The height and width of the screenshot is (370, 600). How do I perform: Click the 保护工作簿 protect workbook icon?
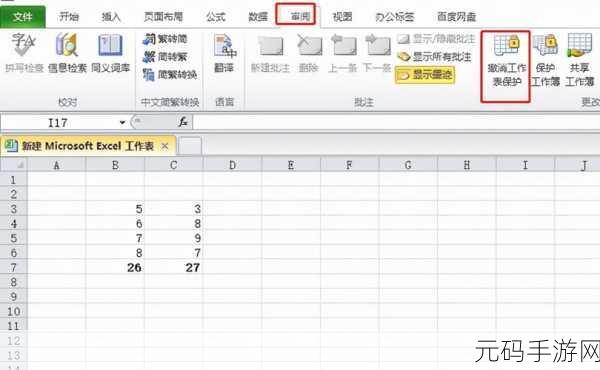[546, 60]
